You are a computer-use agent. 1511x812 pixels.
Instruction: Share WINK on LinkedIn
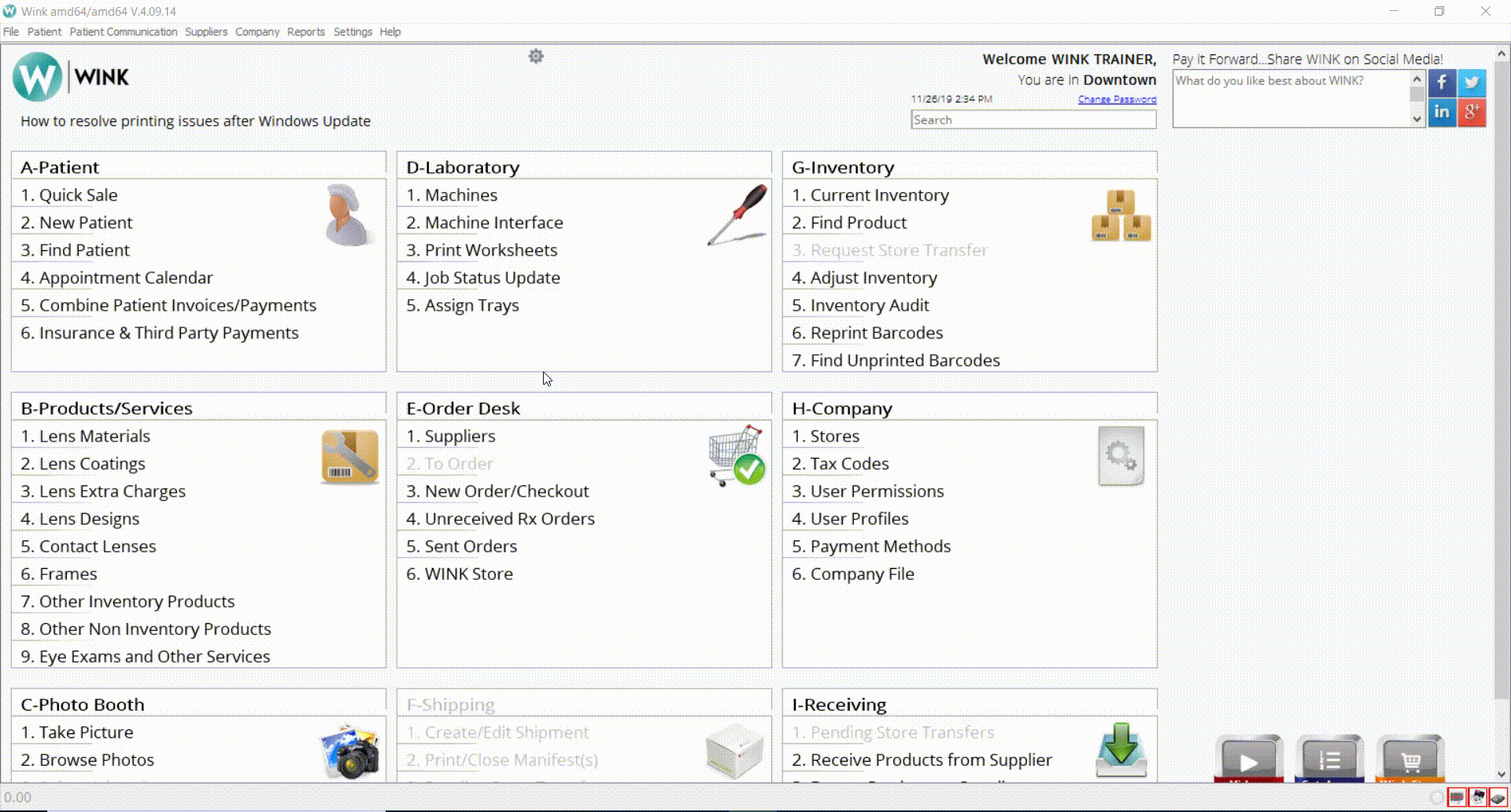coord(1442,113)
